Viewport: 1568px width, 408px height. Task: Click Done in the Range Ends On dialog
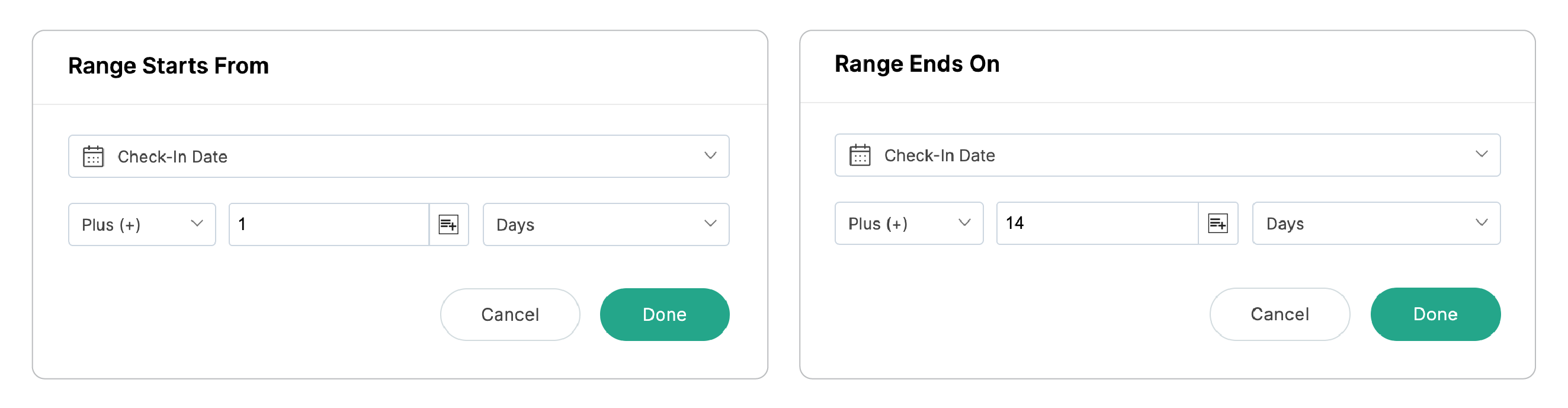[x=1435, y=314]
